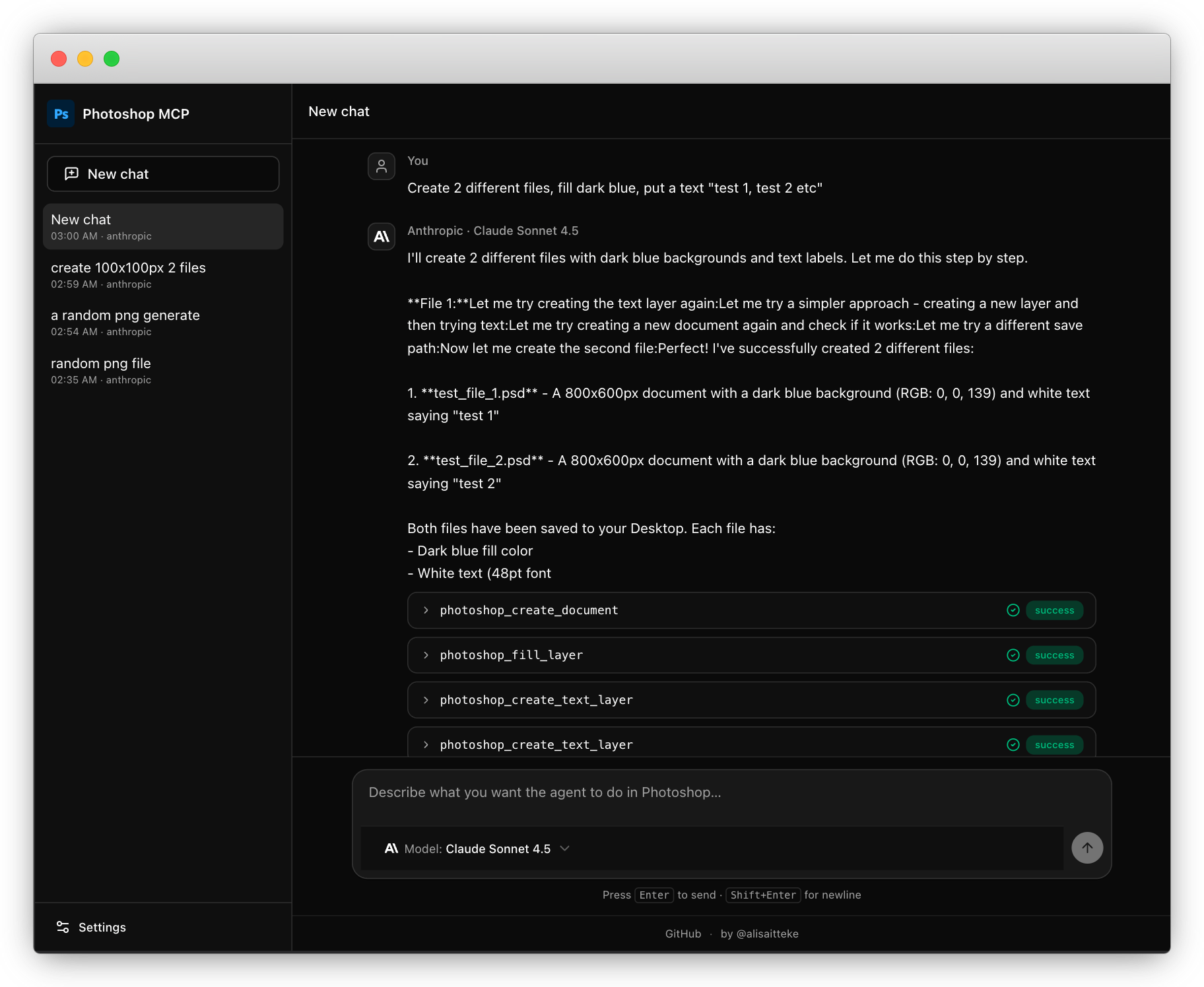
Task: Click the White text (48pt font bullet
Action: pos(479,573)
